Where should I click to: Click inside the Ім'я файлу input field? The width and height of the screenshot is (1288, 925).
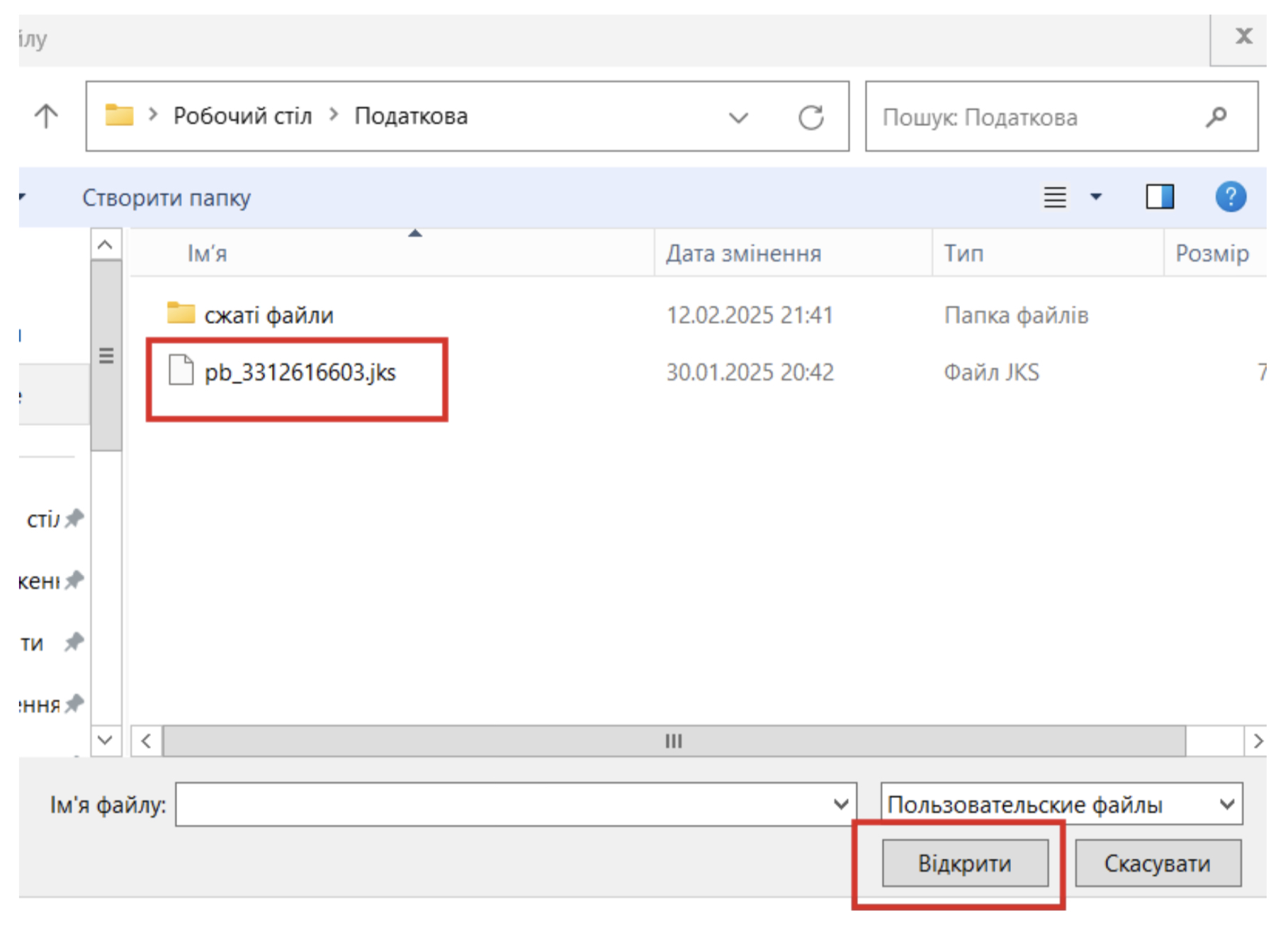coord(503,805)
